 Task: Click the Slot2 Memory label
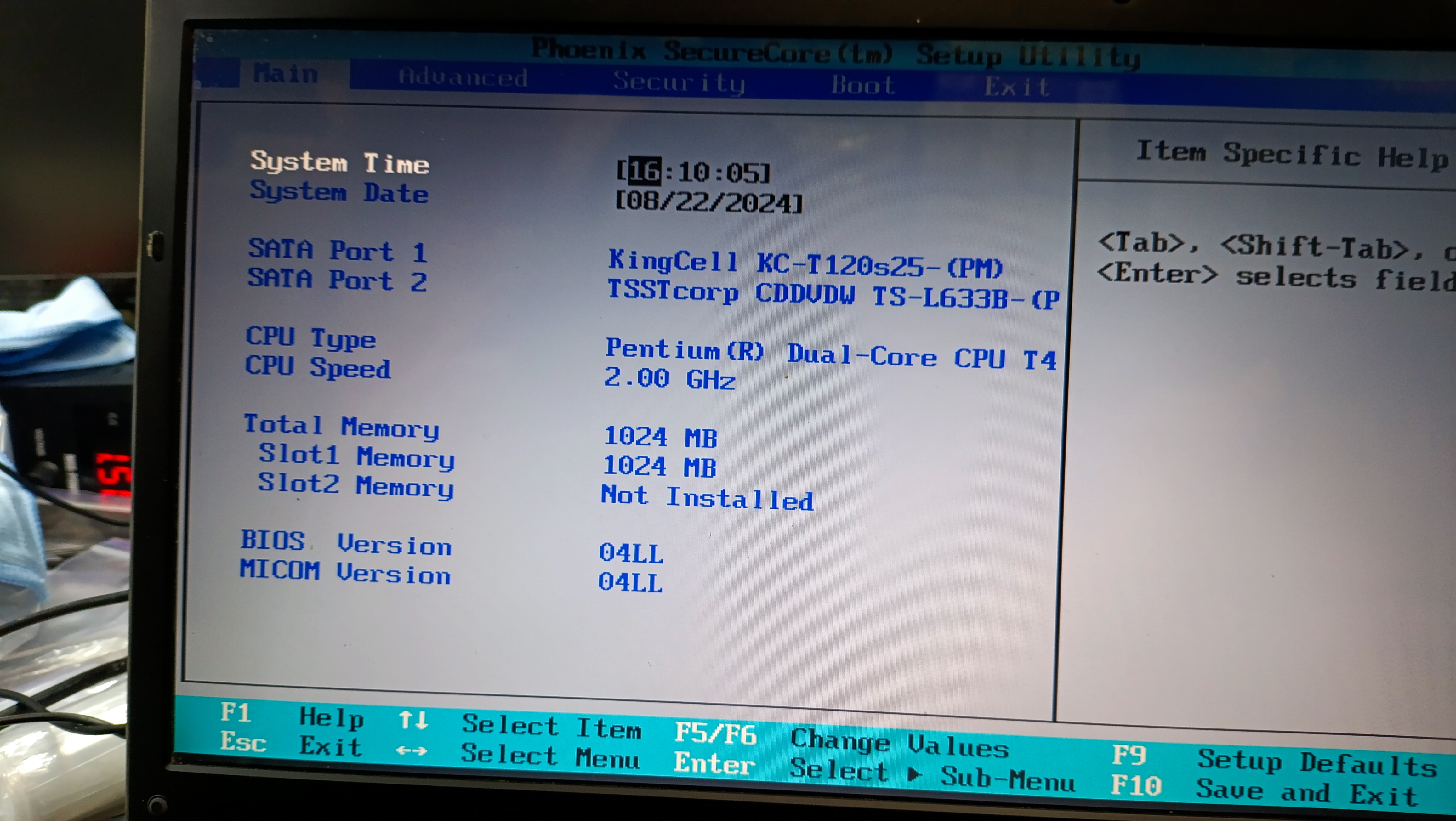point(356,485)
